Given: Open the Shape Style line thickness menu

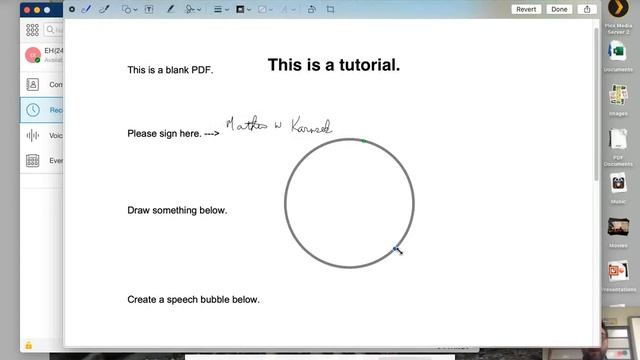Looking at the screenshot, I should (x=221, y=9).
